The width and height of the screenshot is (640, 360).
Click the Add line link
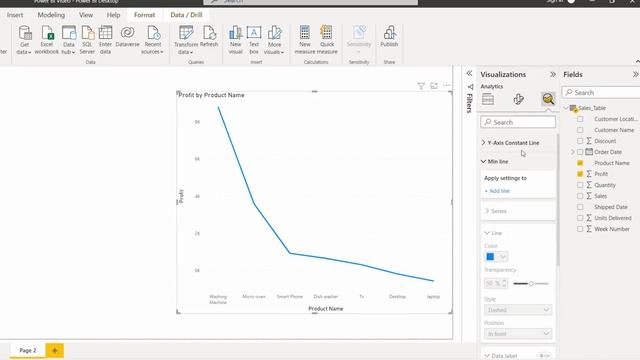pos(497,191)
